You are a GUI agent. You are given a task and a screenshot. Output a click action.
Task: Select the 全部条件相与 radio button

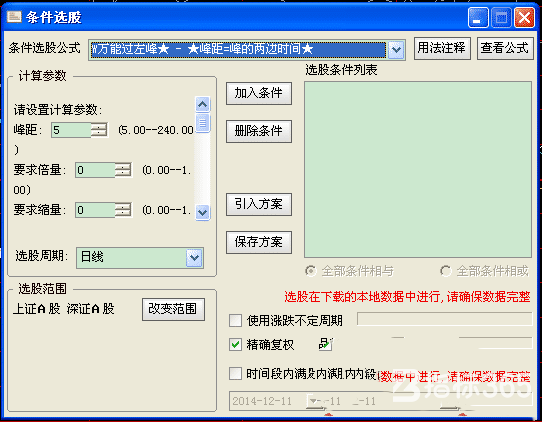click(x=311, y=271)
